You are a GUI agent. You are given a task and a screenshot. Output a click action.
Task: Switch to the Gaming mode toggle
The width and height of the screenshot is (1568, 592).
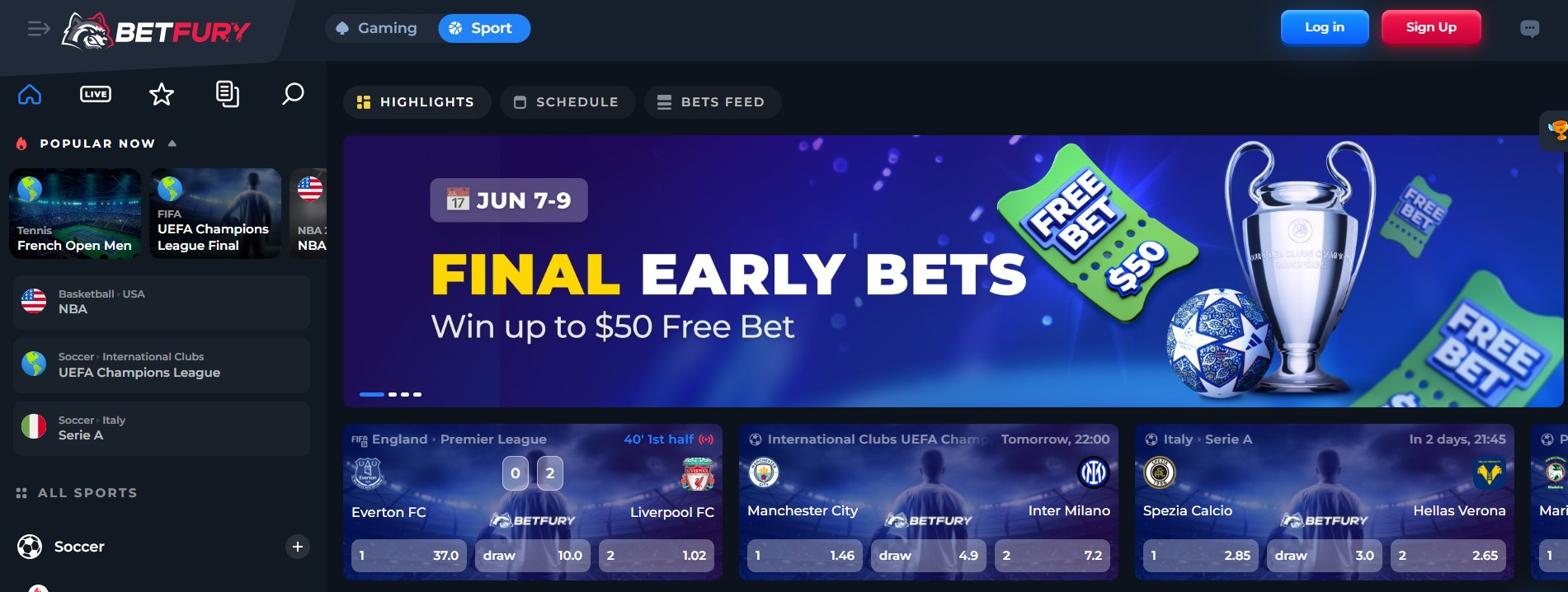[378, 28]
